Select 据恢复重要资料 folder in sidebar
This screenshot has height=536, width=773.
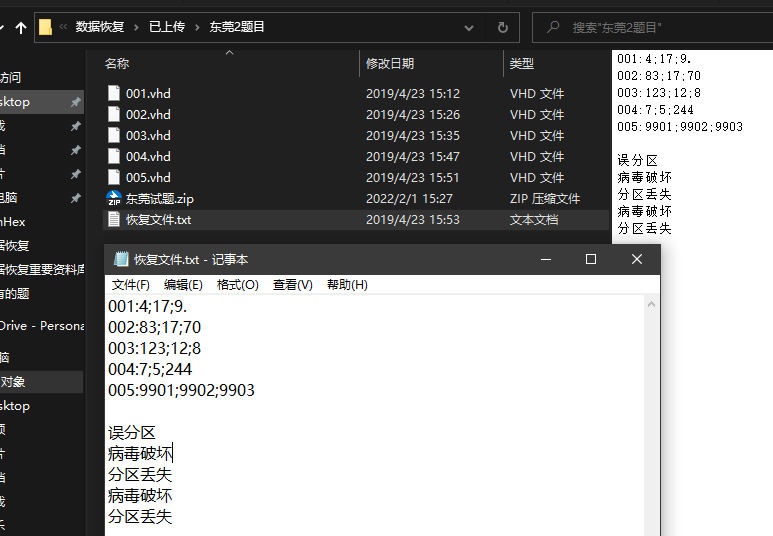(x=42, y=269)
